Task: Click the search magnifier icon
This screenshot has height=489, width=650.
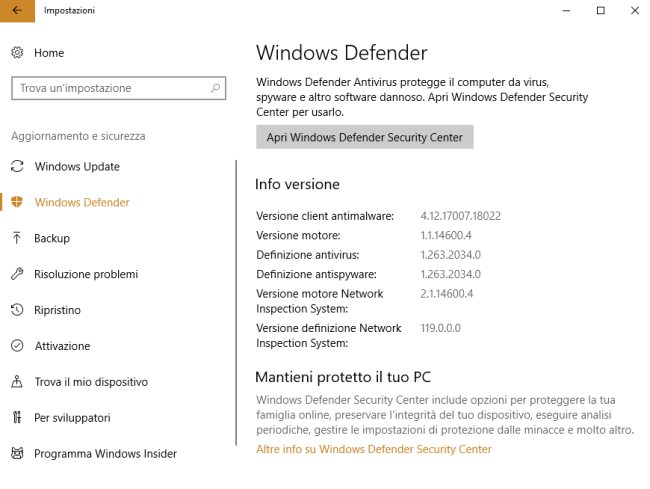Action: click(x=215, y=88)
